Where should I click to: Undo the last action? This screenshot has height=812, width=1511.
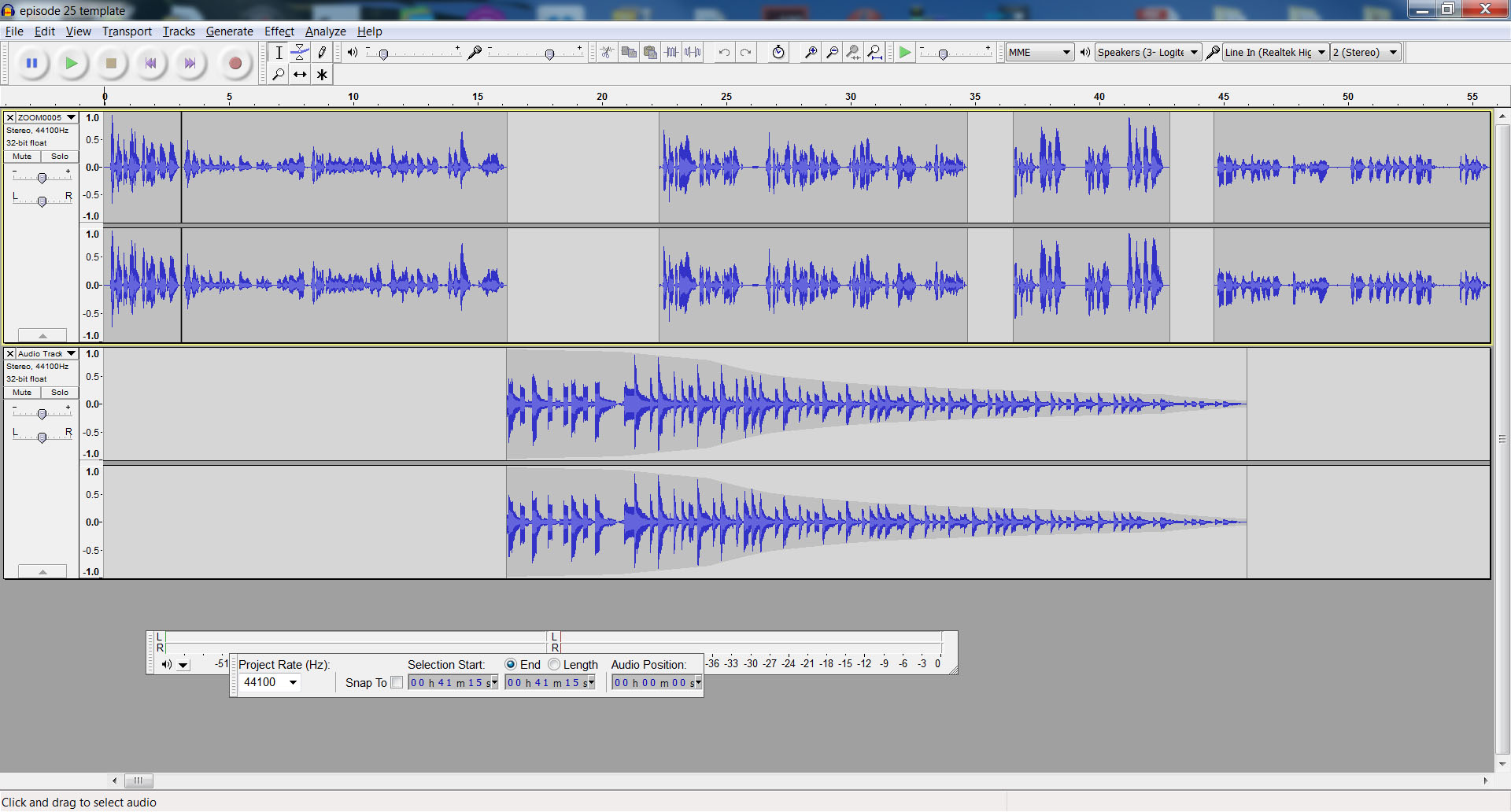(724, 53)
